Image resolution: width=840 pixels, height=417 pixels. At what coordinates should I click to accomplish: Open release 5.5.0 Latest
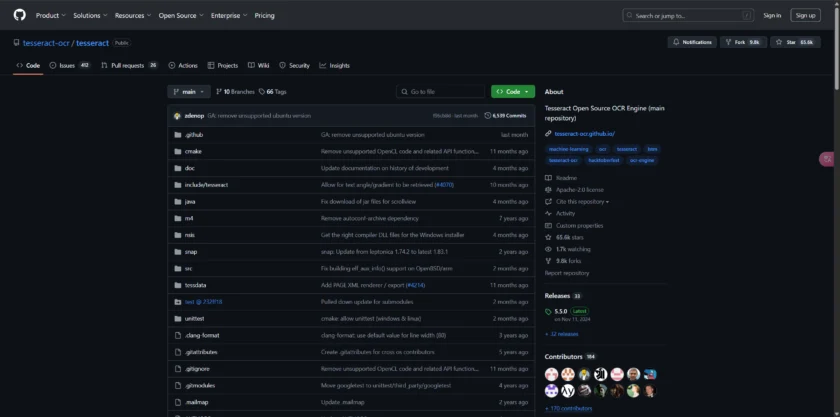point(567,315)
